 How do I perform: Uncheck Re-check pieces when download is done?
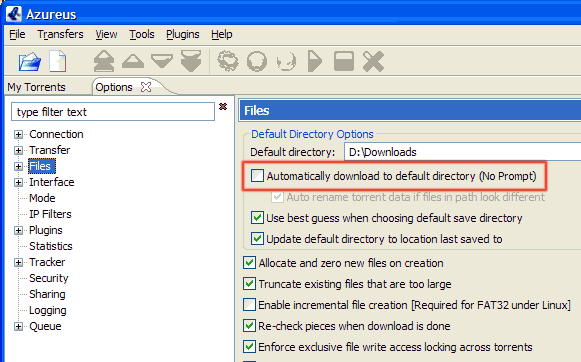click(249, 326)
